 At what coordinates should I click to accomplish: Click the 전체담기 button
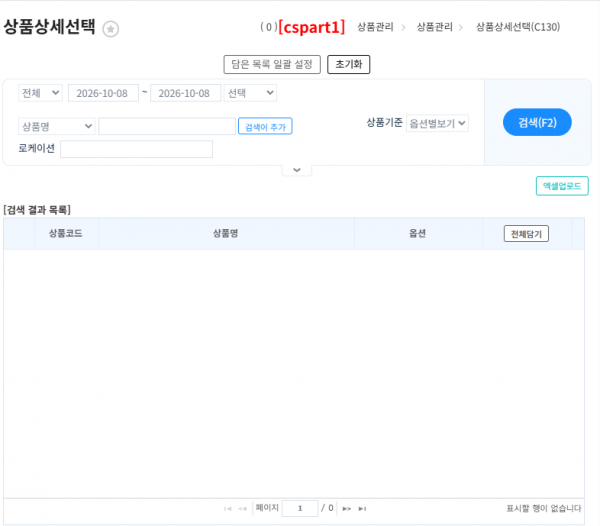526,234
